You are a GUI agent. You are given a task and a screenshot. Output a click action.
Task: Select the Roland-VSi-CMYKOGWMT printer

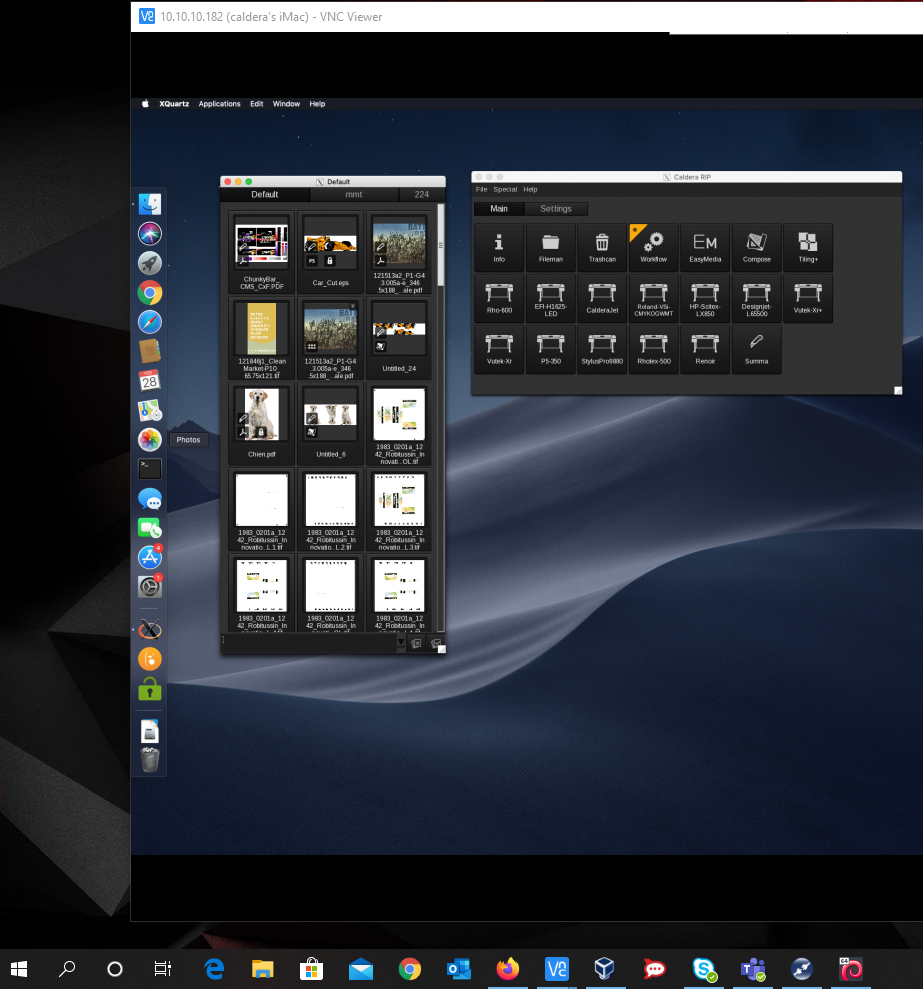[x=653, y=298]
